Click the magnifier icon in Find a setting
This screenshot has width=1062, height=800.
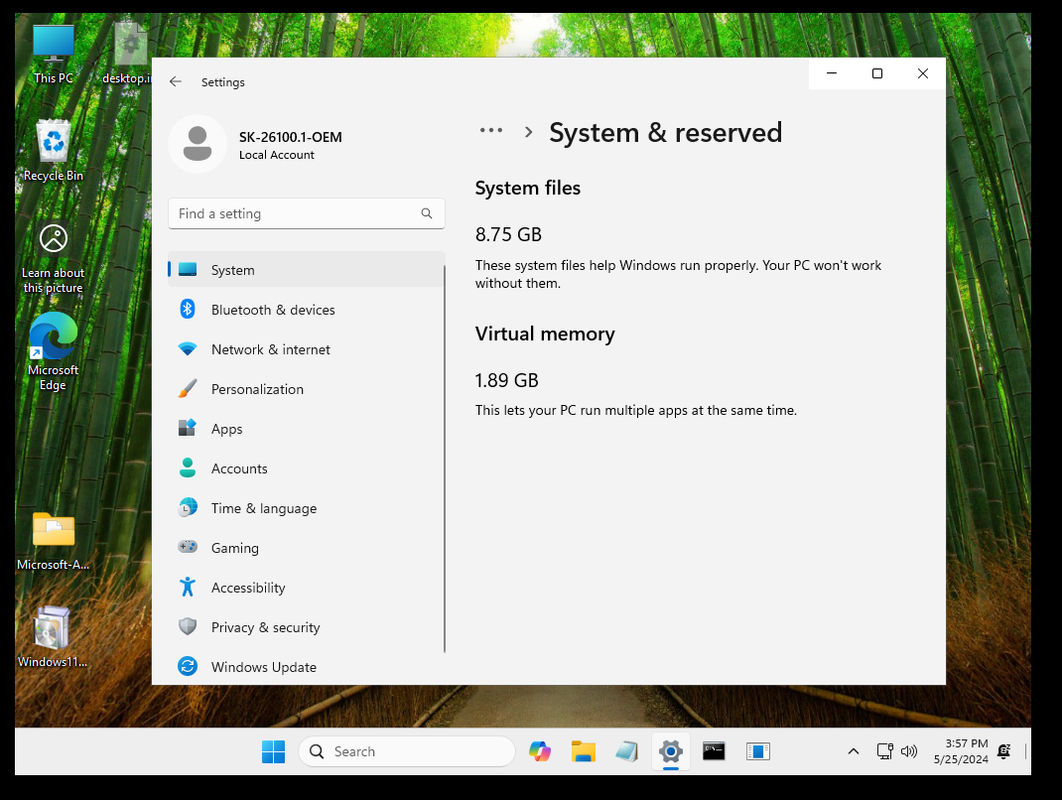pos(427,213)
